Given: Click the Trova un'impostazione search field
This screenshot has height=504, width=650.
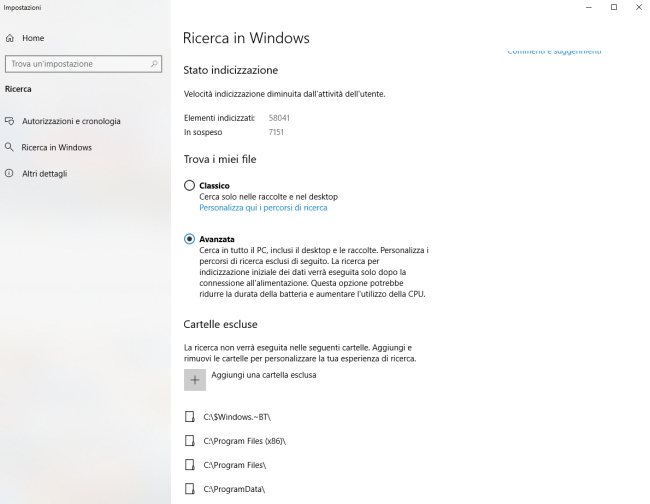Looking at the screenshot, I should tap(83, 64).
